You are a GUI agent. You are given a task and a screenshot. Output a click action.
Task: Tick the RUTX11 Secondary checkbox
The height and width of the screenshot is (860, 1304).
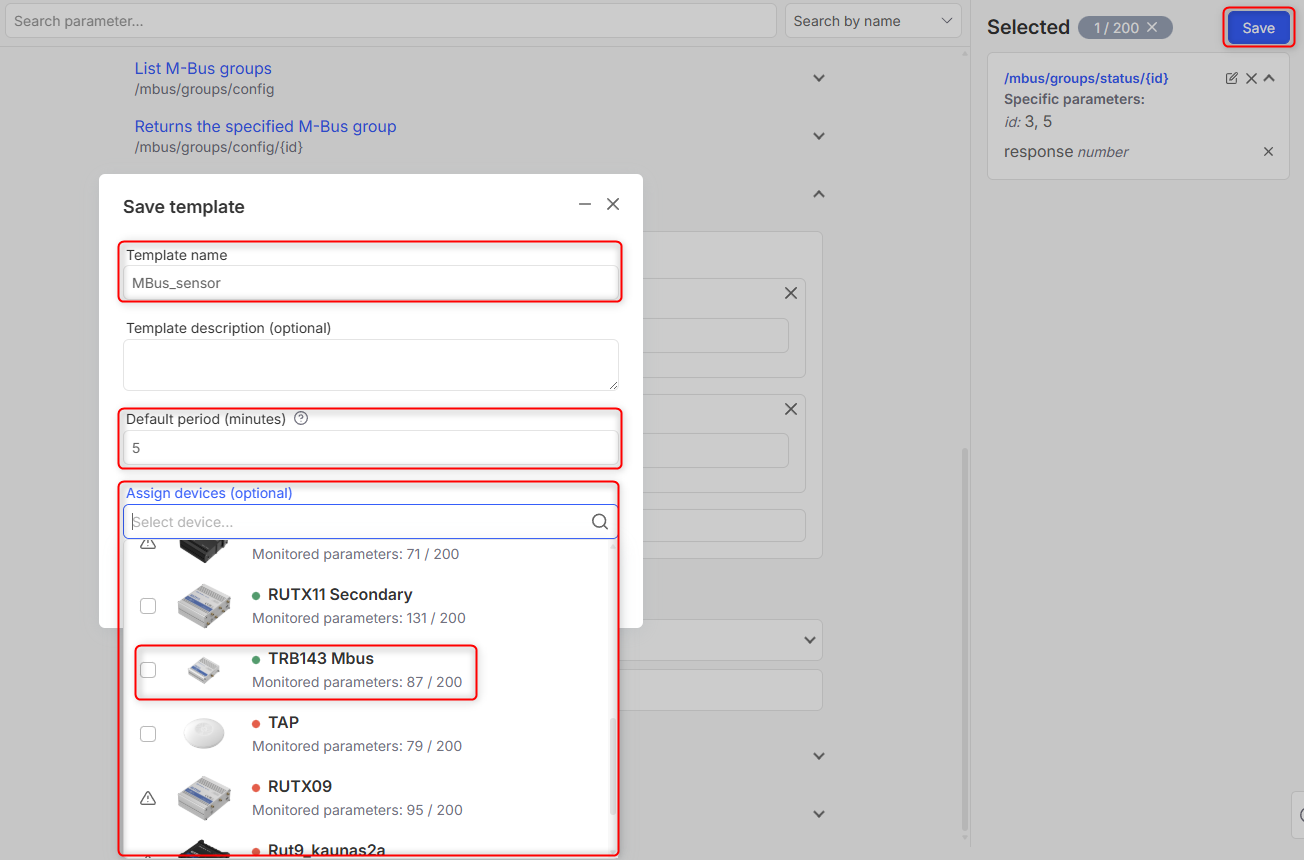click(148, 606)
